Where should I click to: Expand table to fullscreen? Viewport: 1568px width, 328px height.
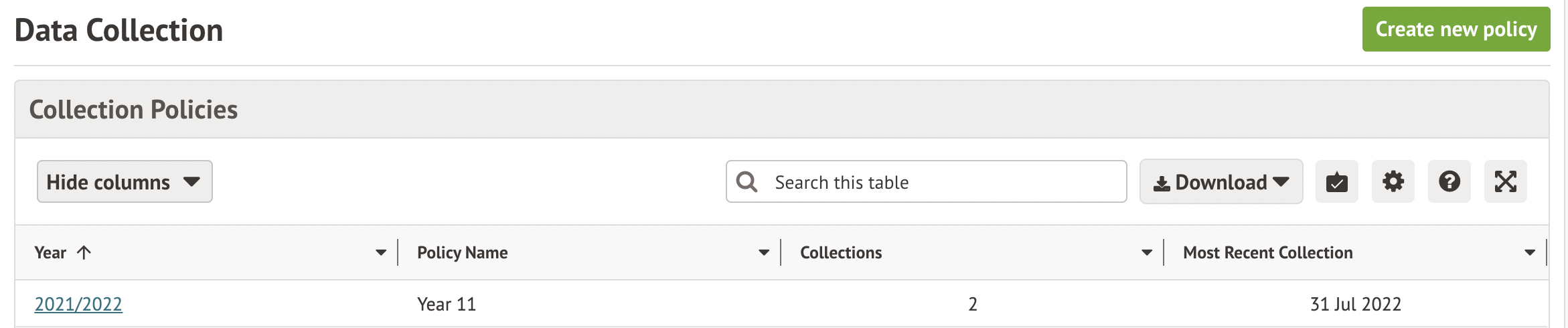(x=1505, y=182)
